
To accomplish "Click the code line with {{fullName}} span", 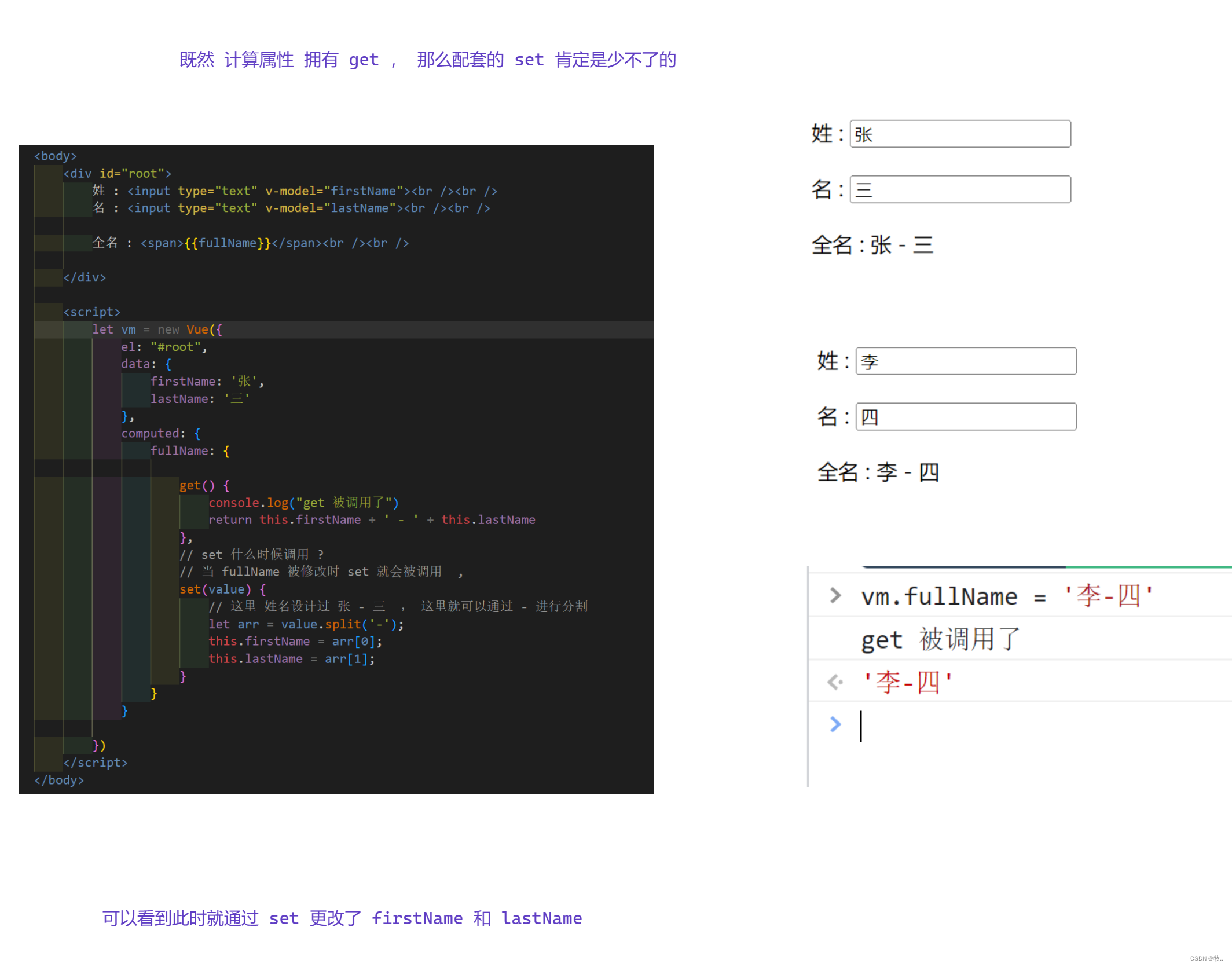I will (251, 243).
